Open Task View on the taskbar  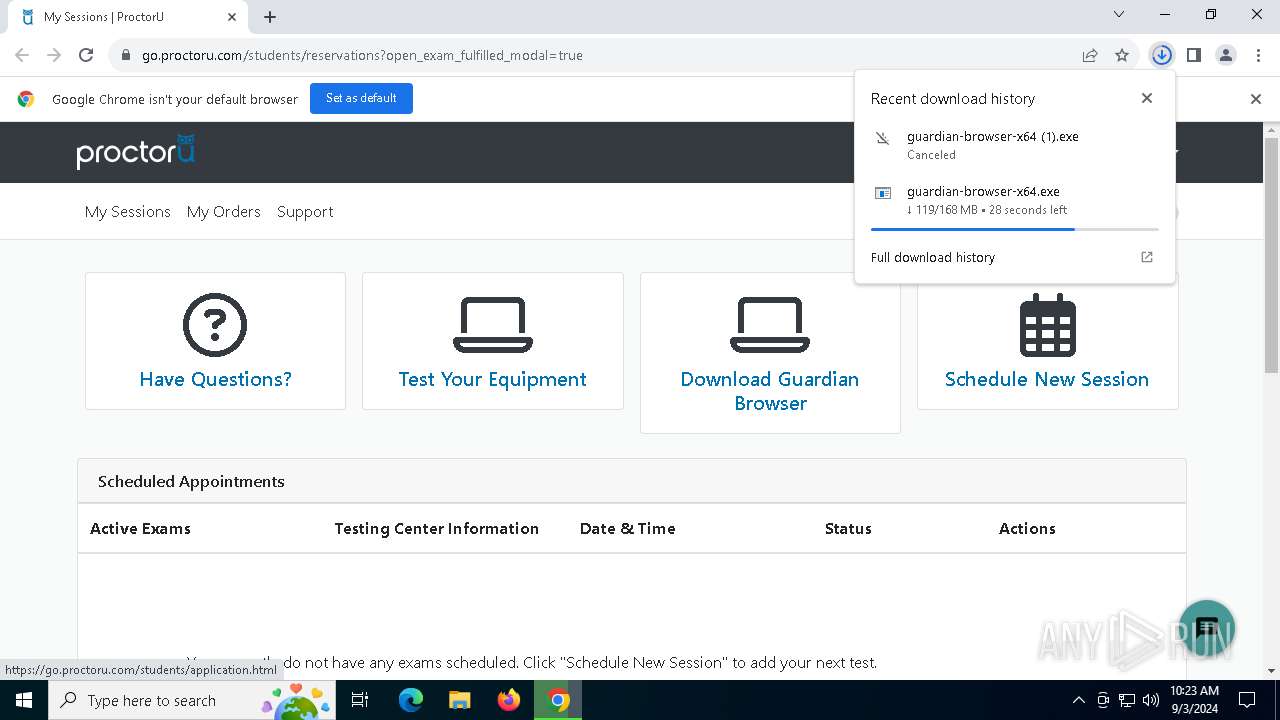click(x=360, y=700)
